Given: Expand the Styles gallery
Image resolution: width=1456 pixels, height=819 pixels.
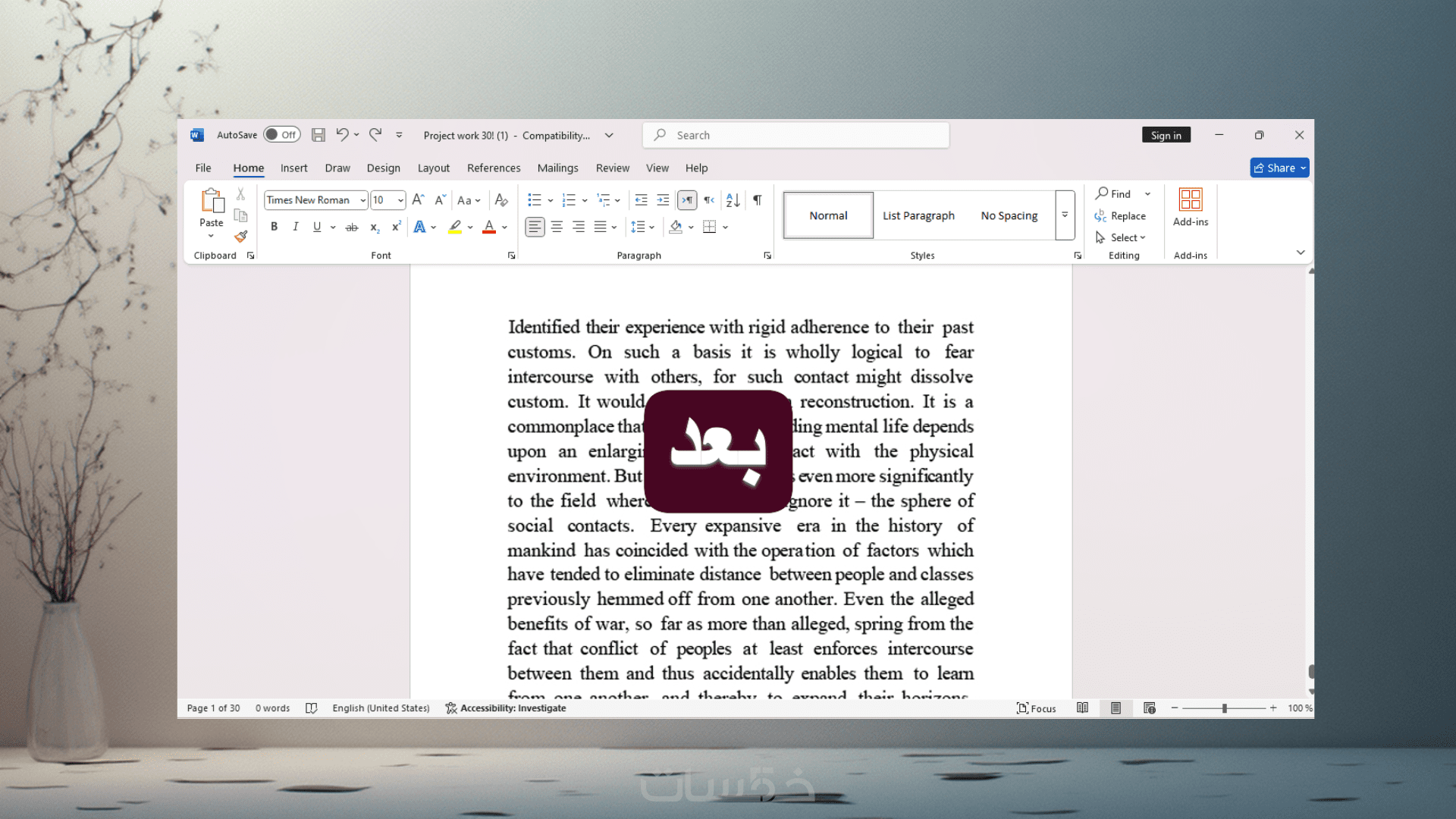Looking at the screenshot, I should [x=1065, y=215].
